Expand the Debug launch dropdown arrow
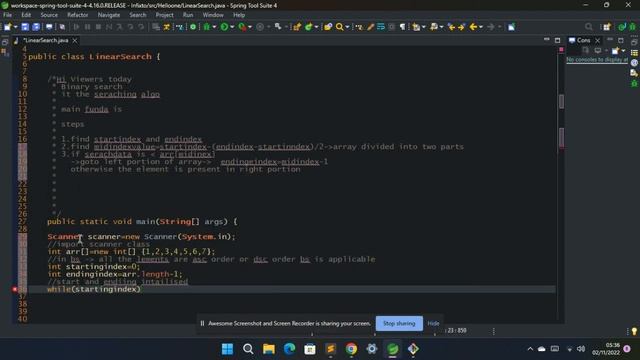 (x=214, y=27)
